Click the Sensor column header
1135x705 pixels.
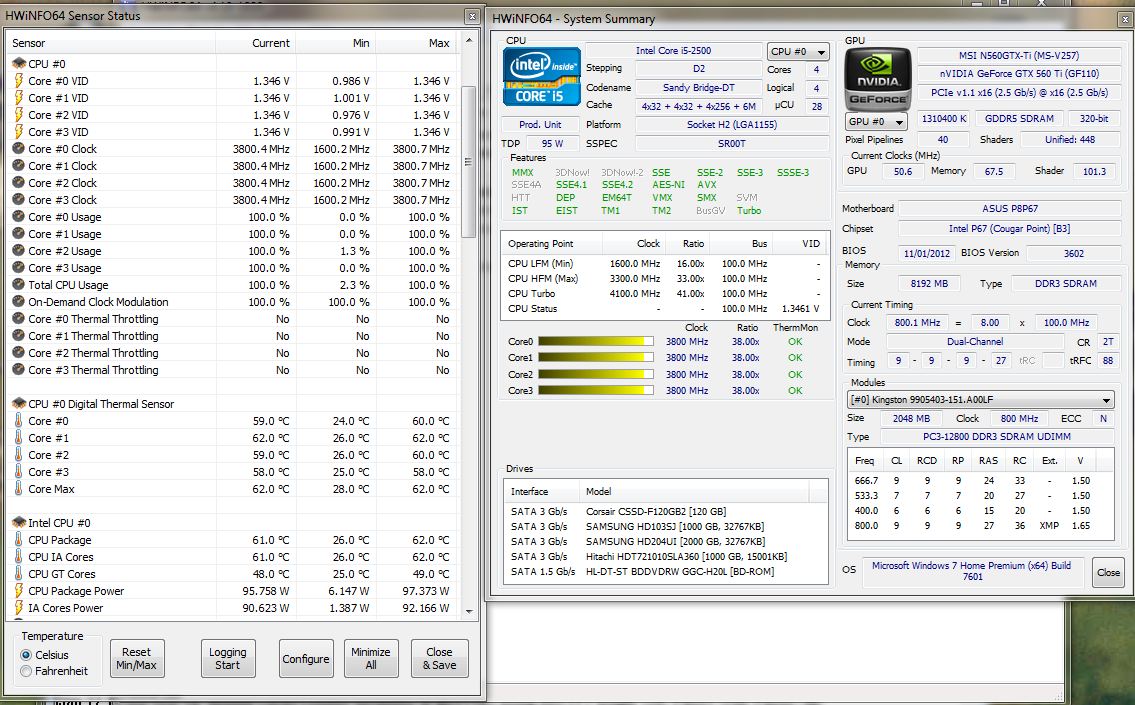click(x=111, y=43)
